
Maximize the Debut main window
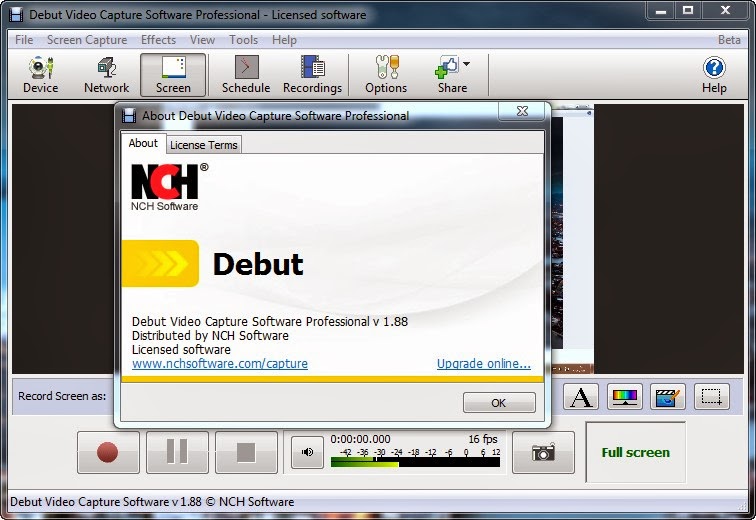point(688,11)
